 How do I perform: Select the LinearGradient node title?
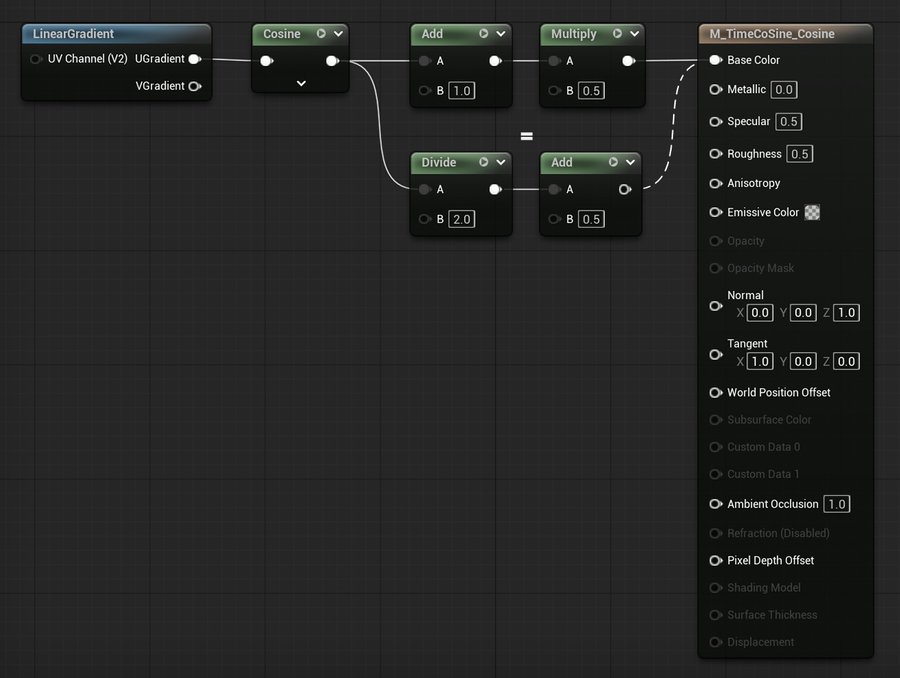73,34
